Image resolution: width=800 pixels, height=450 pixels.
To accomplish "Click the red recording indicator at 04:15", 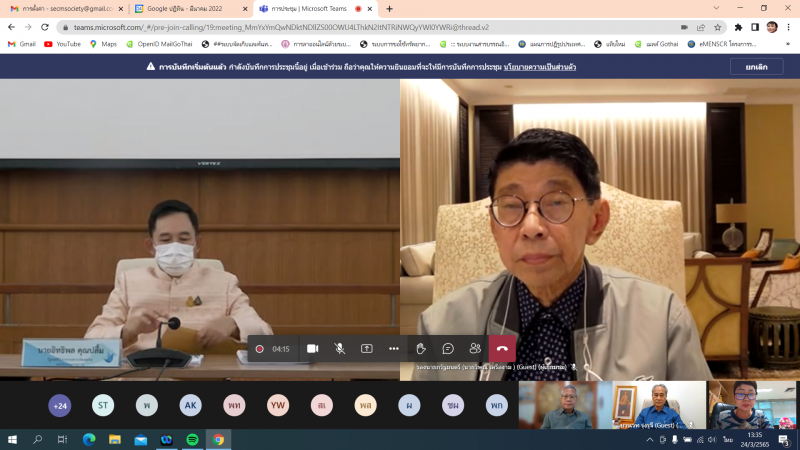I will click(259, 349).
